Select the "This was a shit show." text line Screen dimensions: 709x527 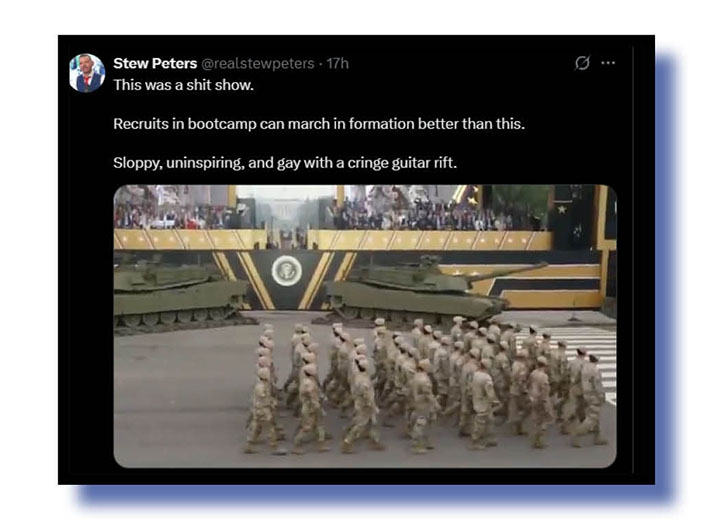pyautogui.click(x=183, y=85)
